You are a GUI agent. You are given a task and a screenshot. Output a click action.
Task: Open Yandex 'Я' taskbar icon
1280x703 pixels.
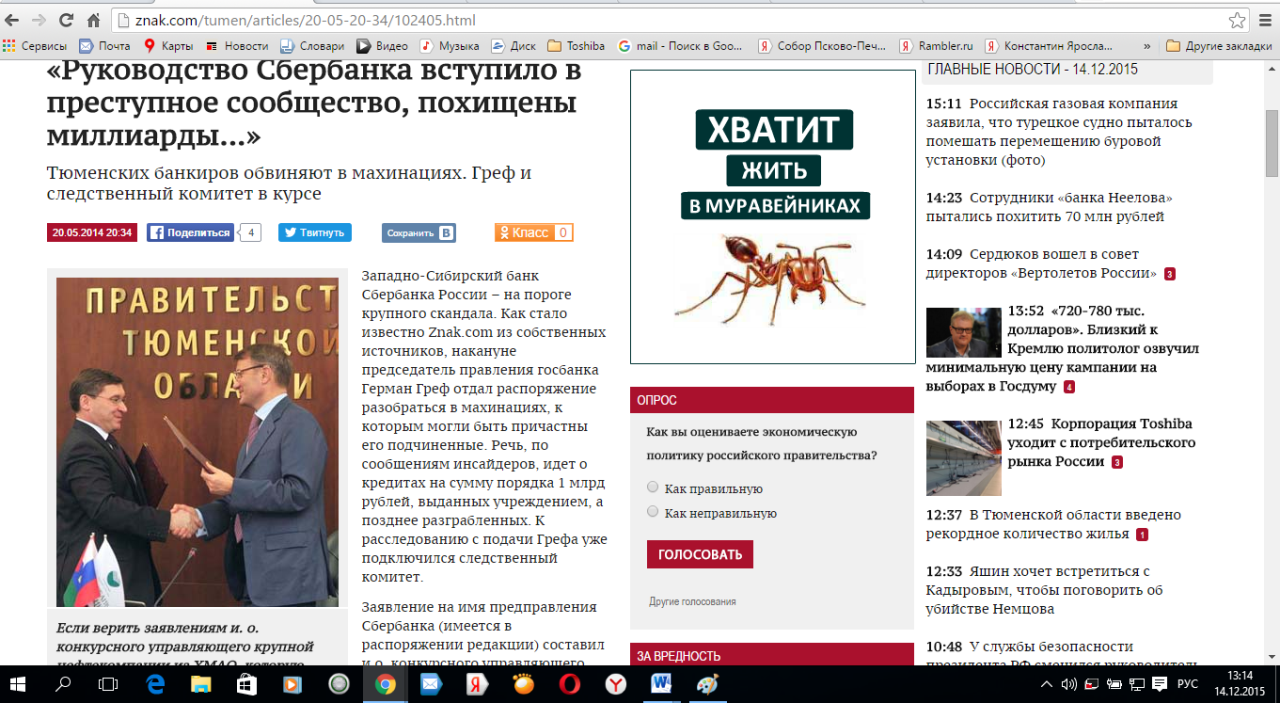pos(477,685)
